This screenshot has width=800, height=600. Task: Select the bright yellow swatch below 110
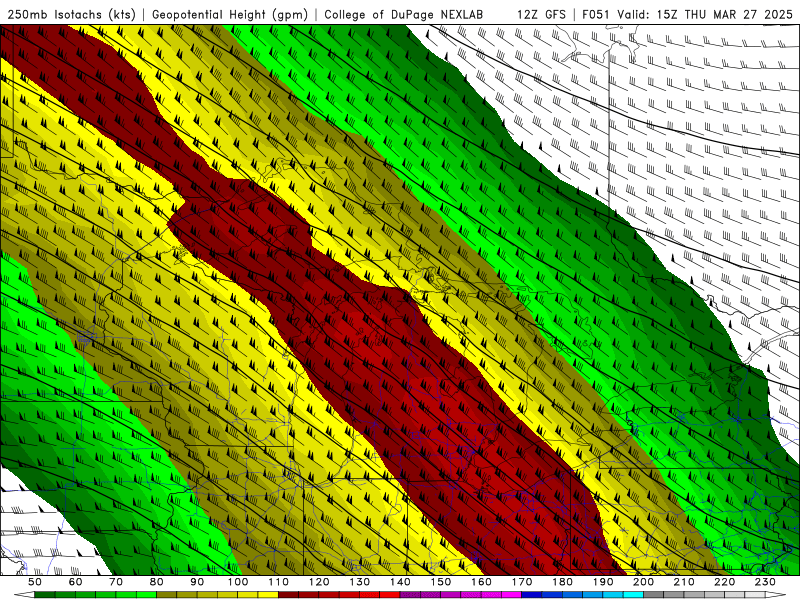pyautogui.click(x=268, y=595)
